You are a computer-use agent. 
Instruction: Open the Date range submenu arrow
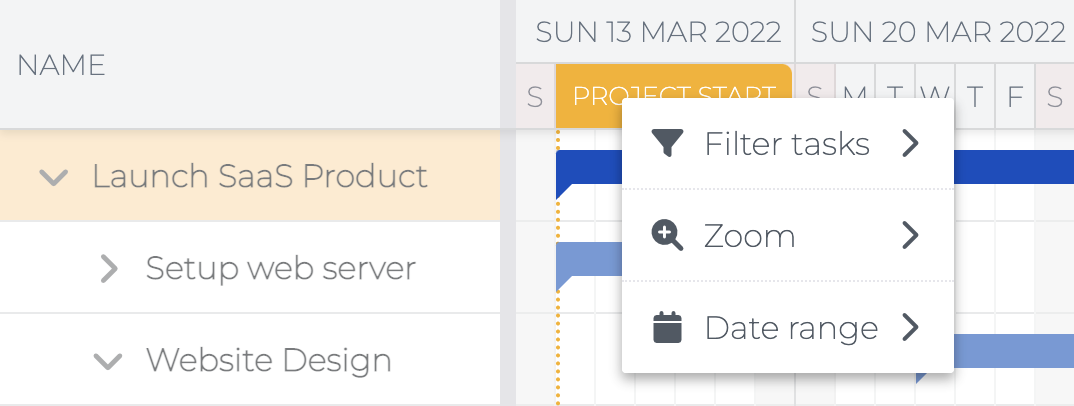[x=910, y=327]
